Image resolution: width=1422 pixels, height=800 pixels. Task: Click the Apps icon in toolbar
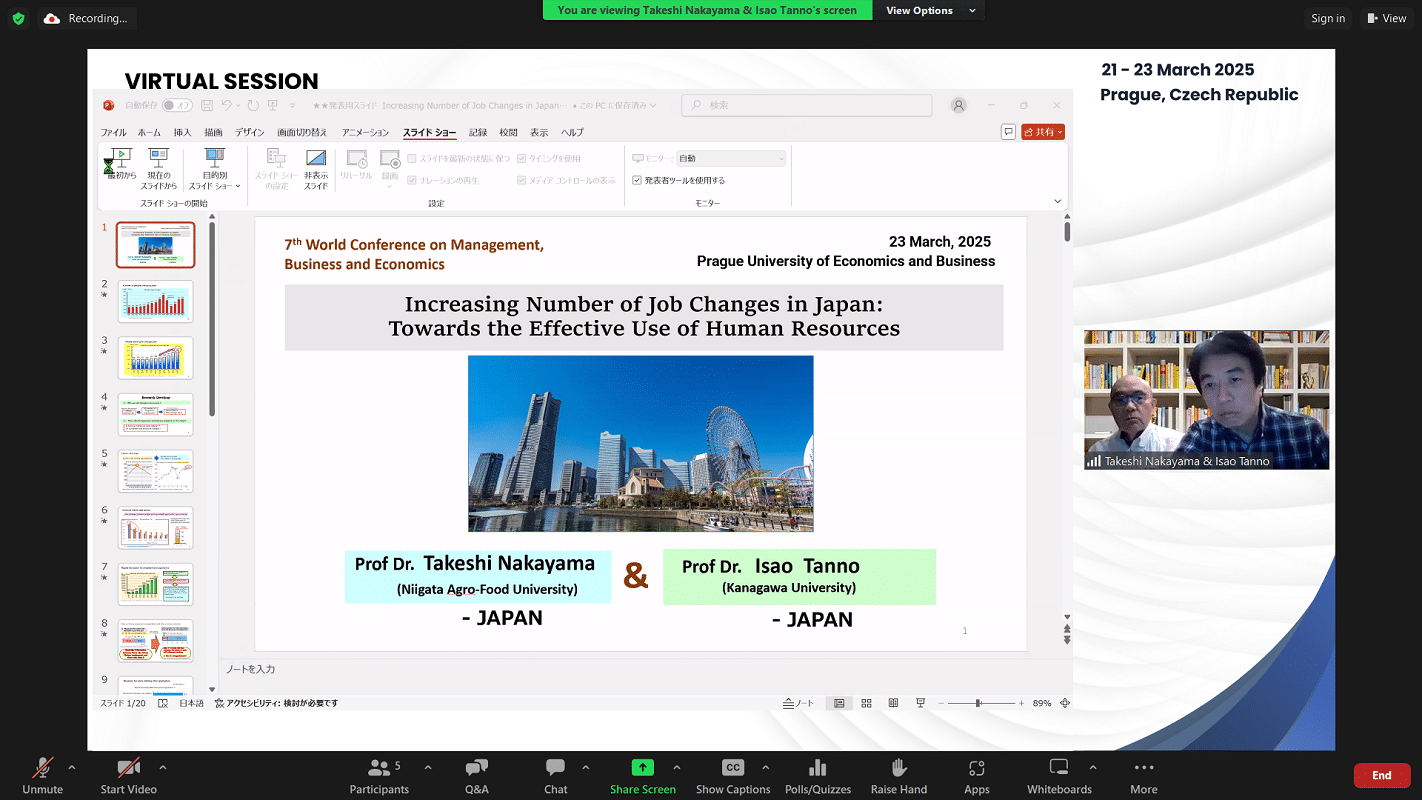(977, 774)
